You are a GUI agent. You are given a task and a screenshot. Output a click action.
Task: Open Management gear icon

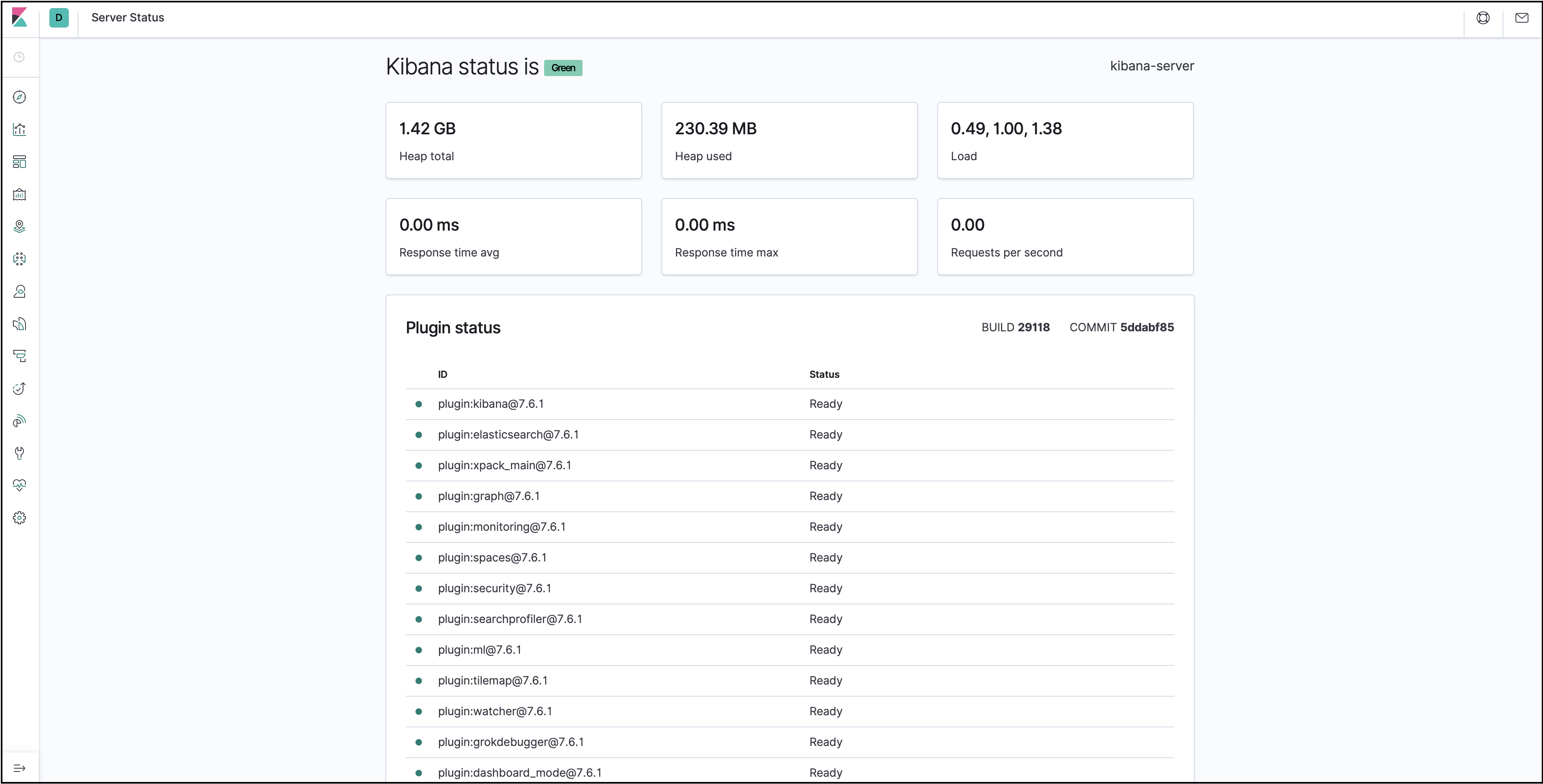[19, 517]
